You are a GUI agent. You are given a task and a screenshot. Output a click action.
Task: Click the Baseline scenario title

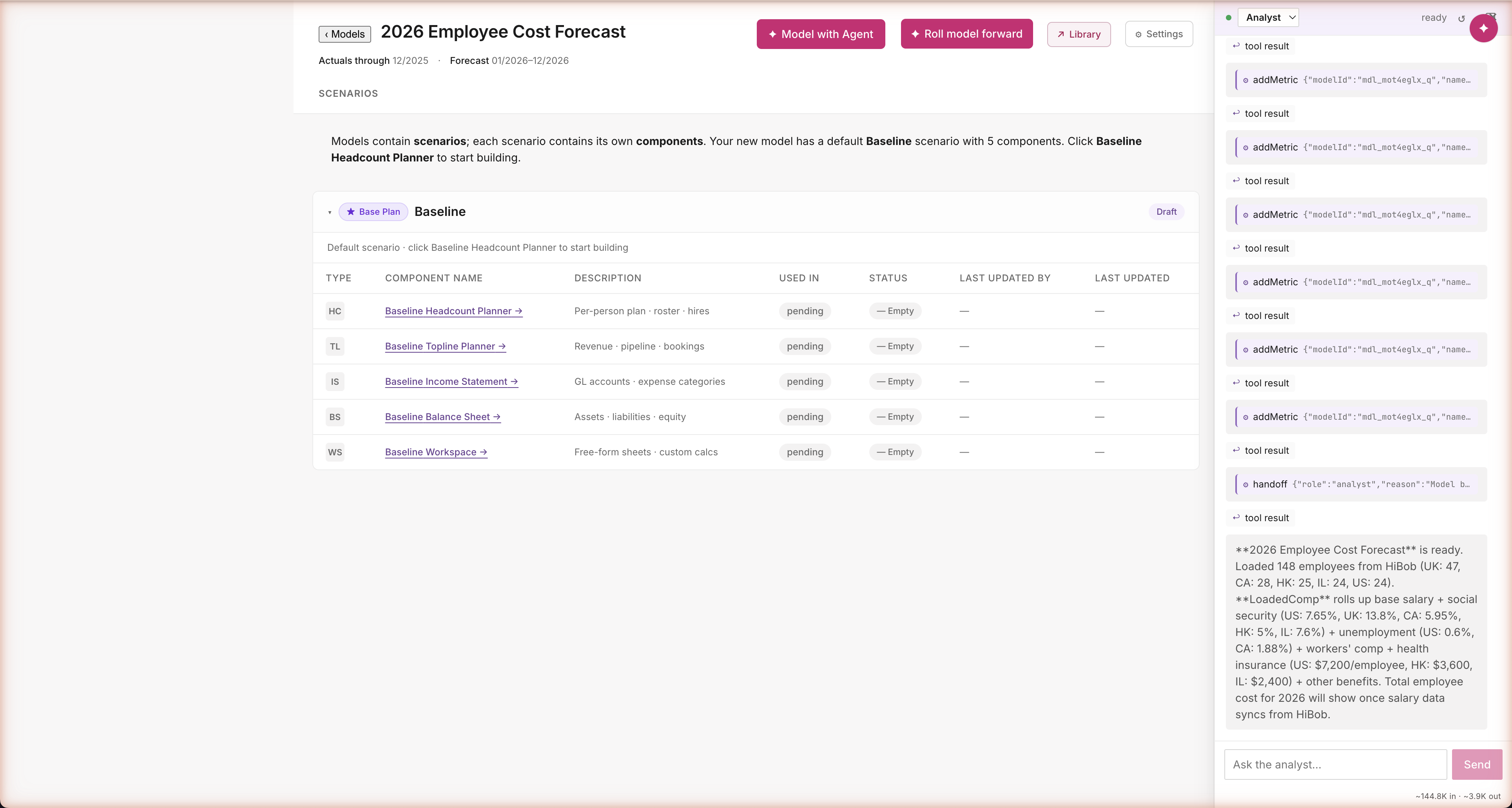(440, 212)
